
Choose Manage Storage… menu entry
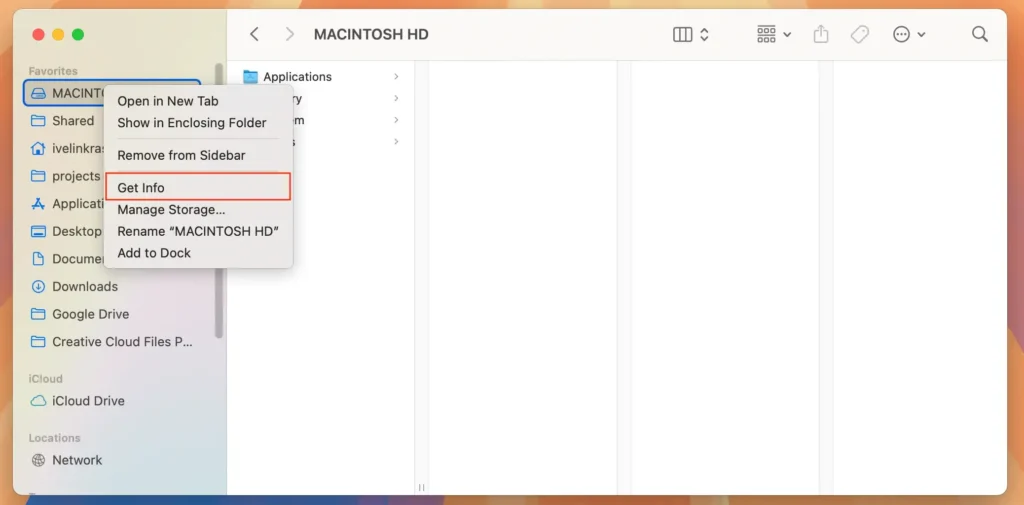[x=171, y=210]
